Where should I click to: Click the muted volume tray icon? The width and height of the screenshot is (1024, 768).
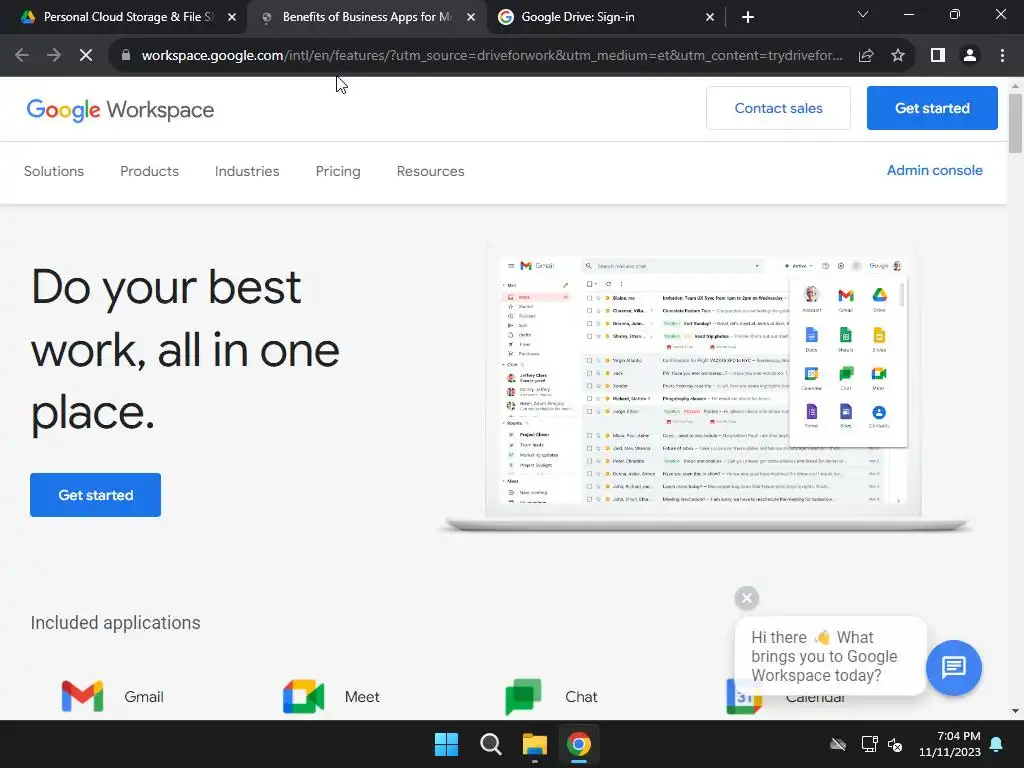[x=895, y=744]
